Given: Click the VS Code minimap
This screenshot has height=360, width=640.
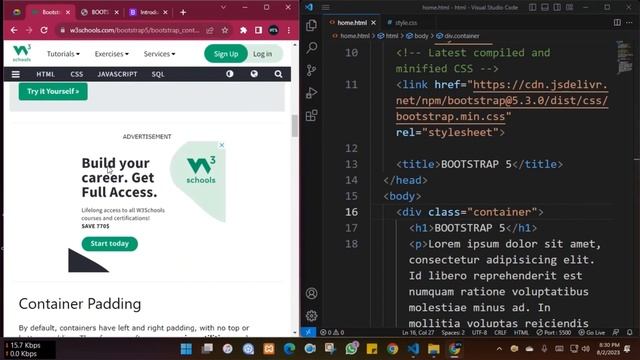Looking at the screenshot, I should click(x=624, y=57).
